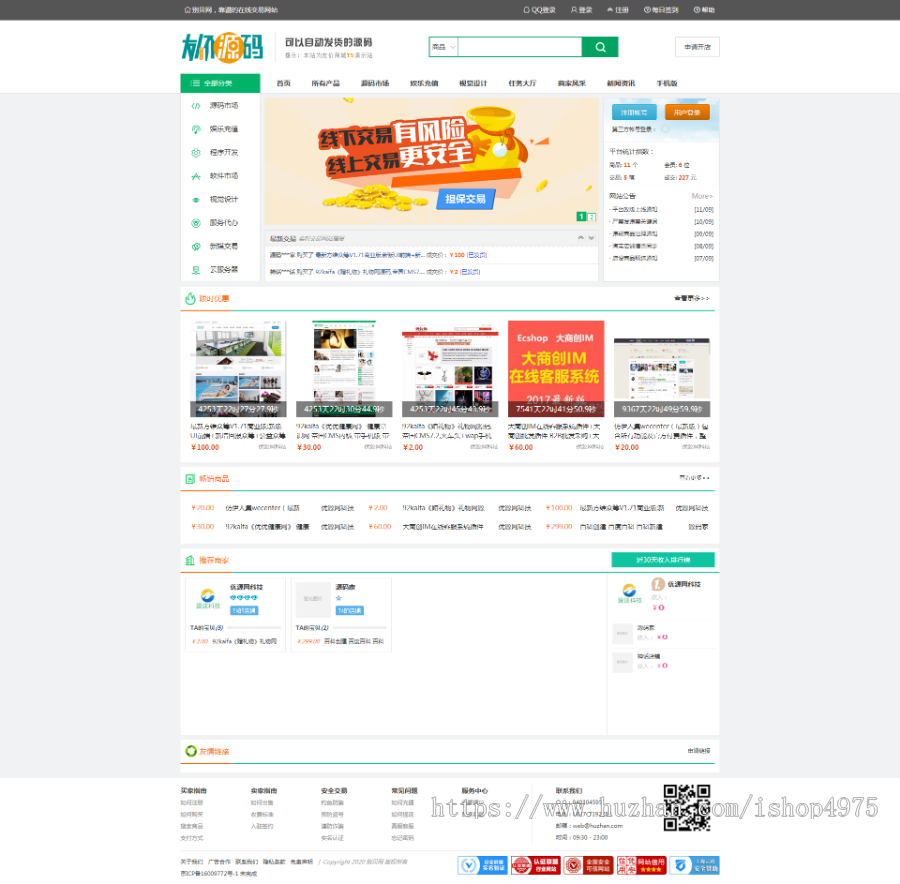Image resolution: width=900 pixels, height=884 pixels.
Task: Click the orange 用户登录 button
Action: 687,113
